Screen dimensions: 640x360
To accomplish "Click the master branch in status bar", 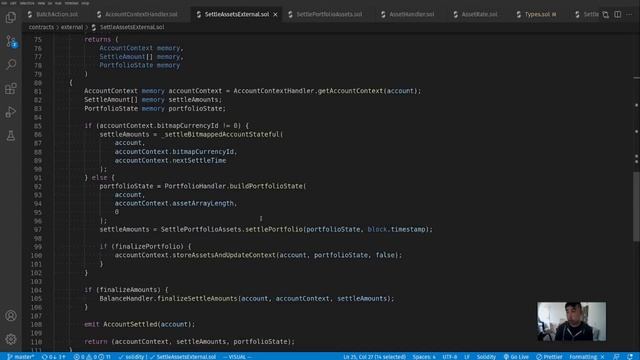I will 20,356.
